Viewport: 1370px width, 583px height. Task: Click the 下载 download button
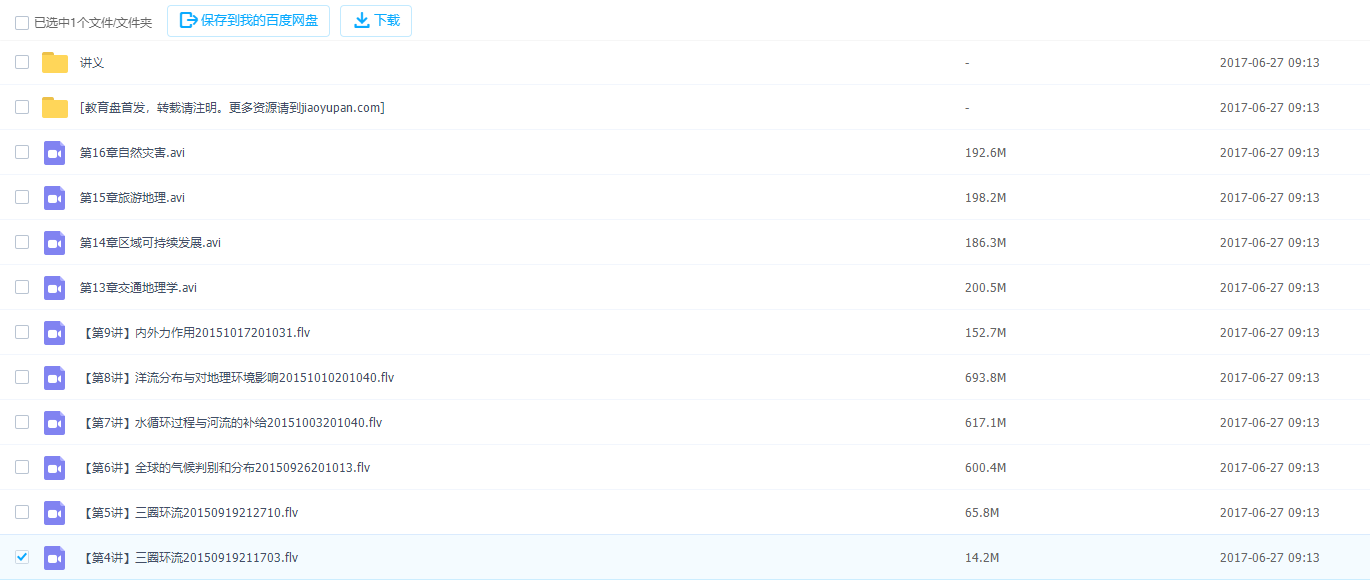tap(376, 21)
